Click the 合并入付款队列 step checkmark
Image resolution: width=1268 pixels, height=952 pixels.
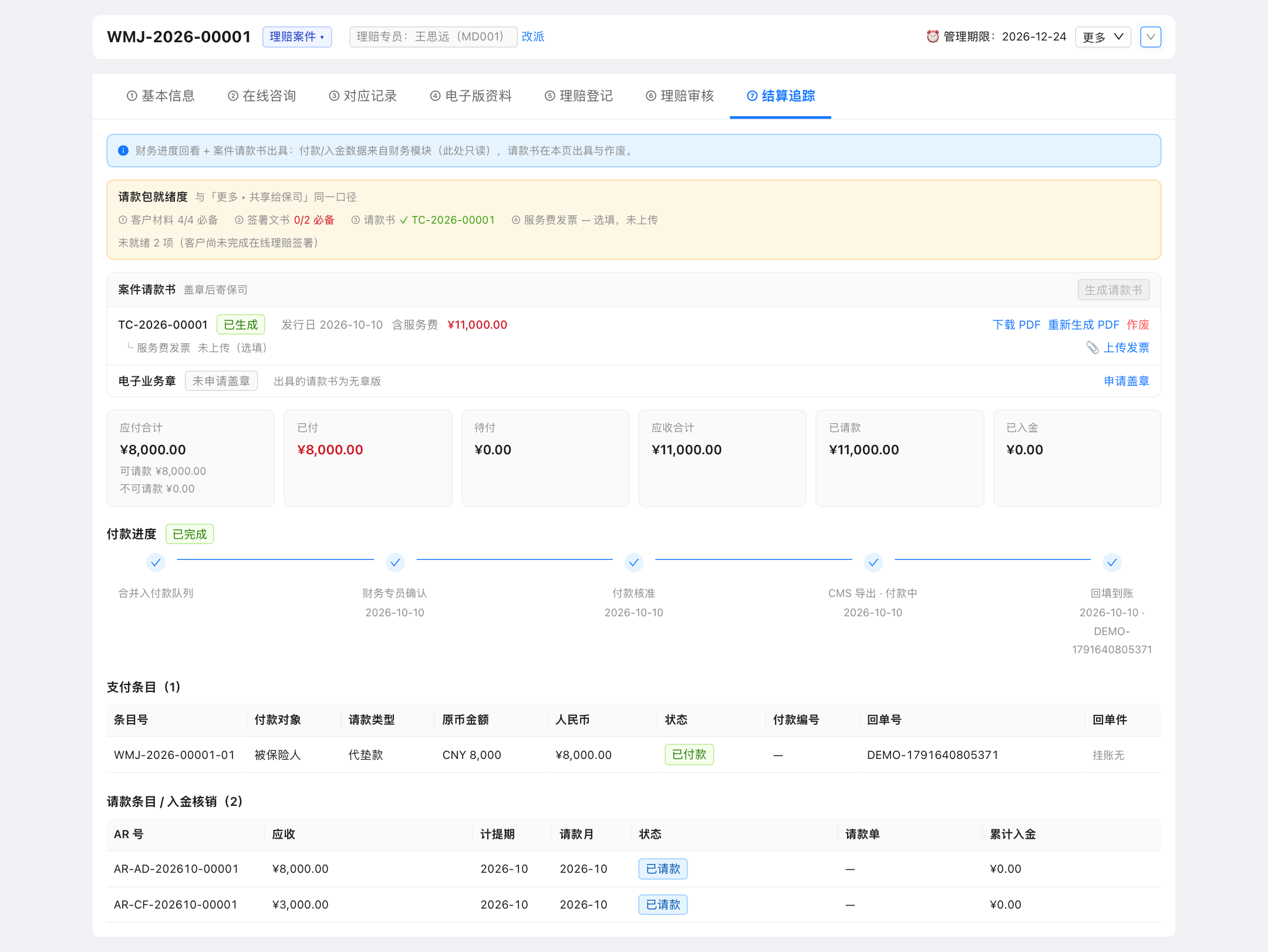pos(156,562)
